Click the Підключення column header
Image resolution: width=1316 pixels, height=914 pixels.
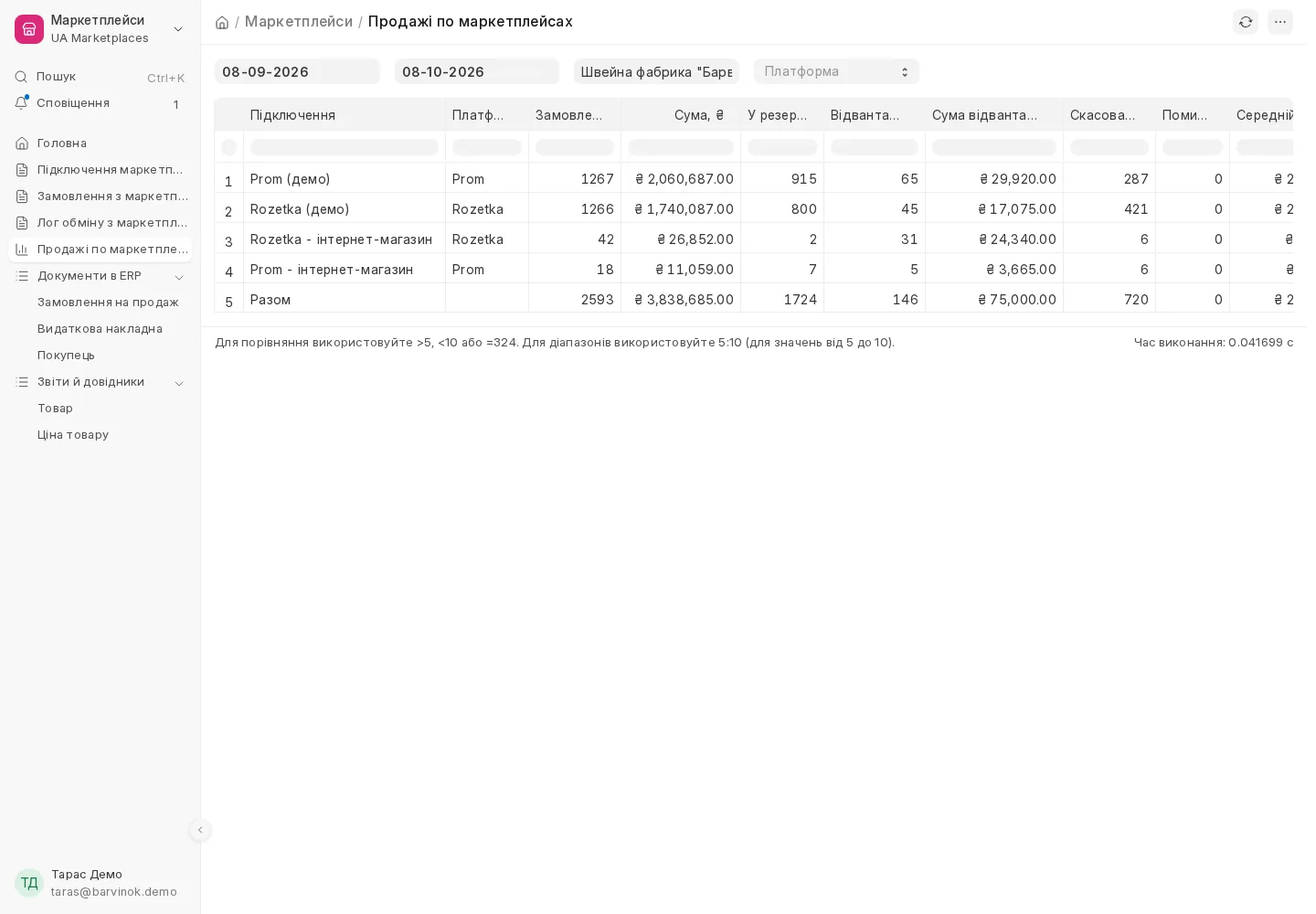(345, 115)
